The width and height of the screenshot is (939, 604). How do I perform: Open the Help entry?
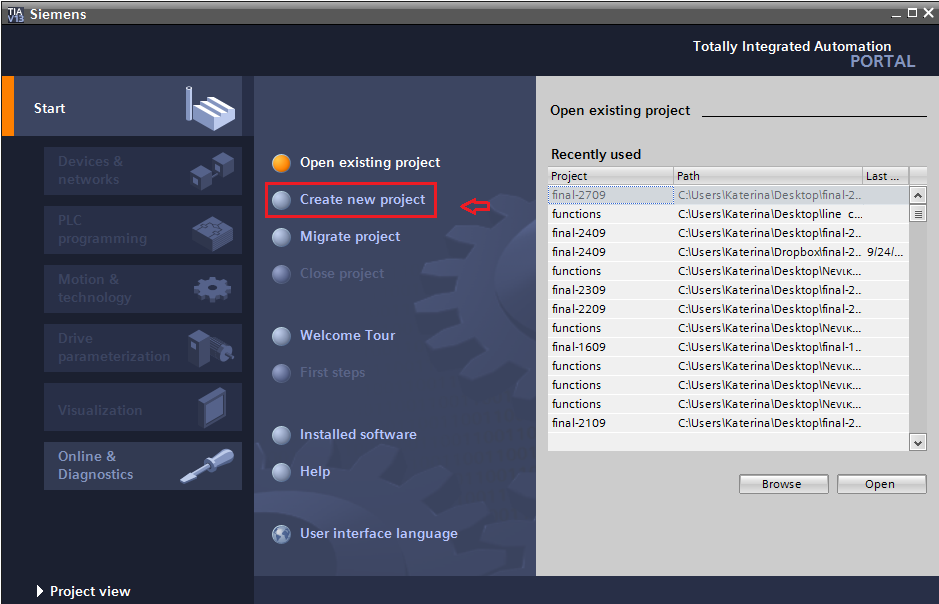pos(314,471)
